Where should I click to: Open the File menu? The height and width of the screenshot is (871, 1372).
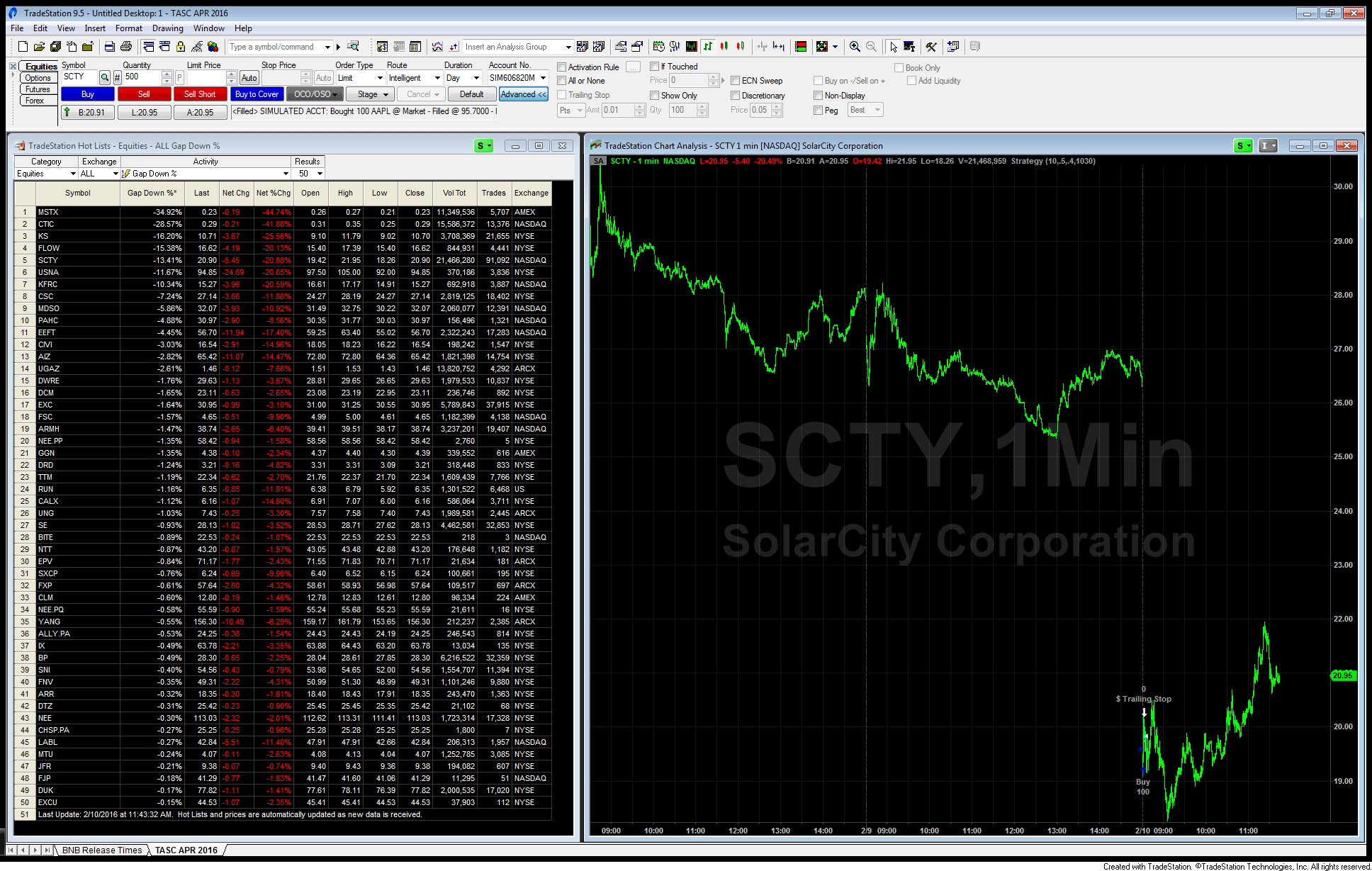(17, 28)
